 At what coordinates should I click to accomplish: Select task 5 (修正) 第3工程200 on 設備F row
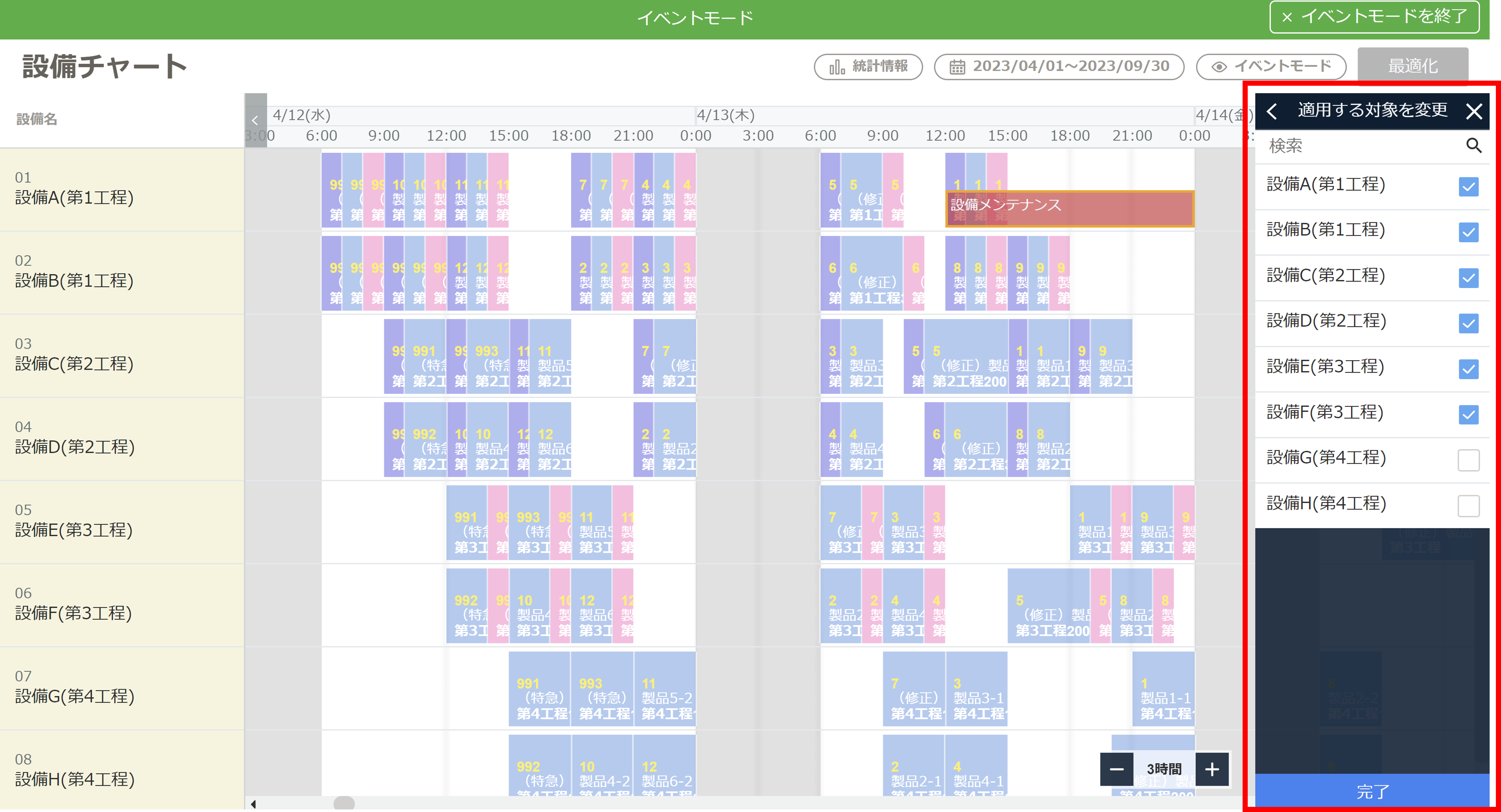pos(1048,606)
